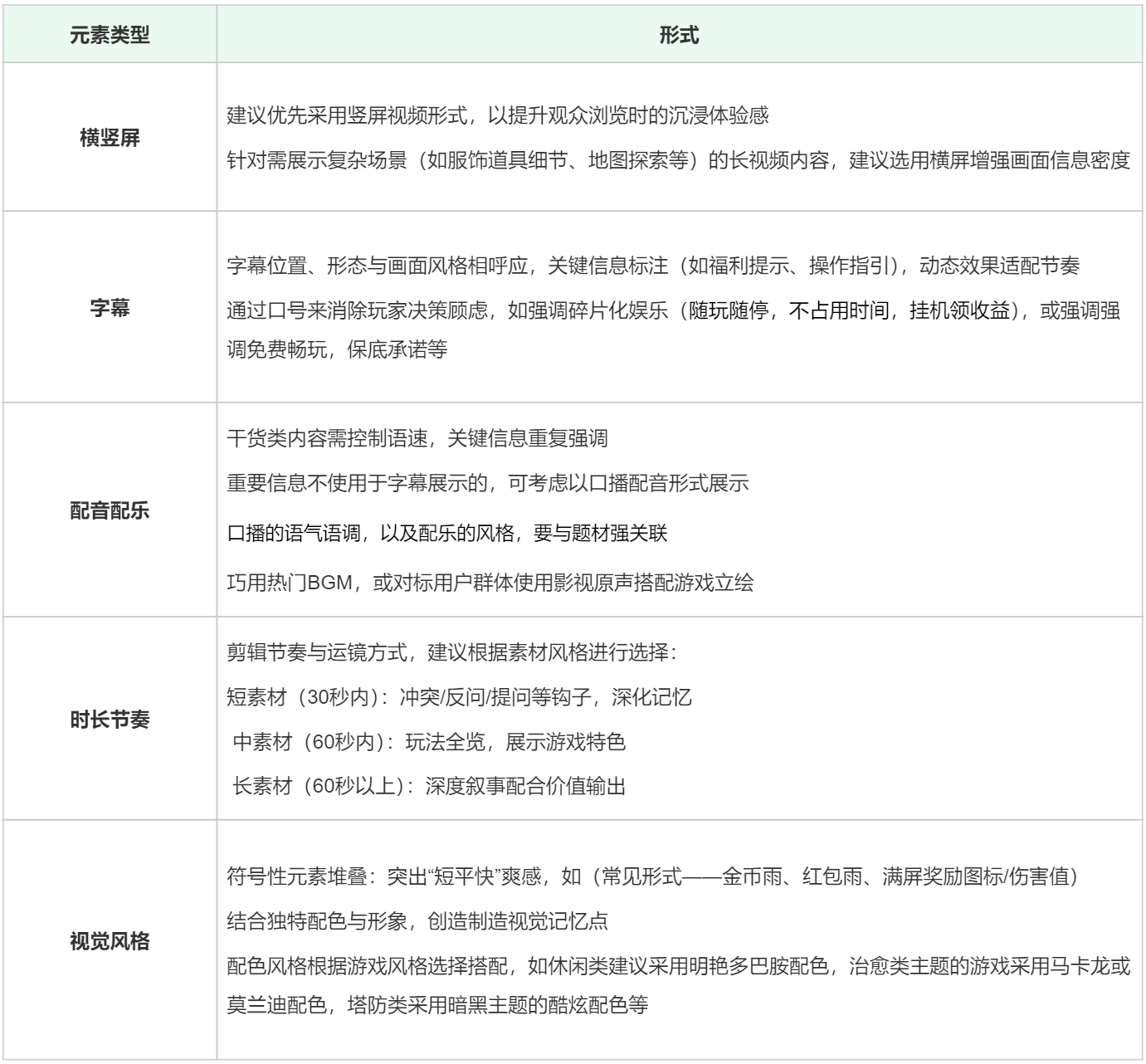Click the line starting '巧用热门BGM'

coord(490,582)
